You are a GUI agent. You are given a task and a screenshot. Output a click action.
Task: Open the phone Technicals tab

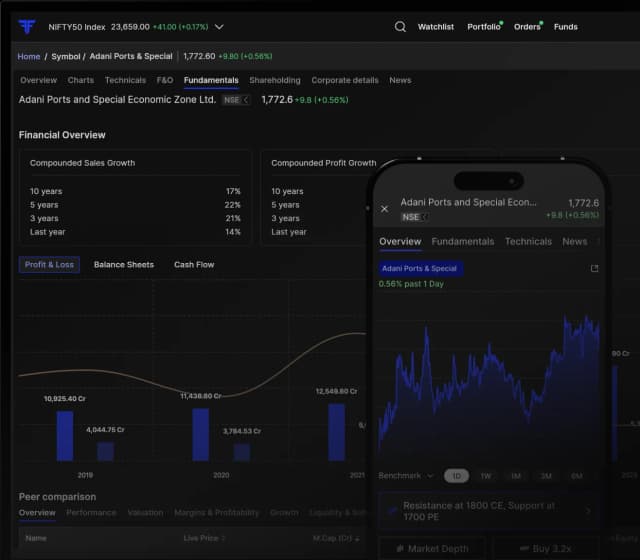coord(528,242)
